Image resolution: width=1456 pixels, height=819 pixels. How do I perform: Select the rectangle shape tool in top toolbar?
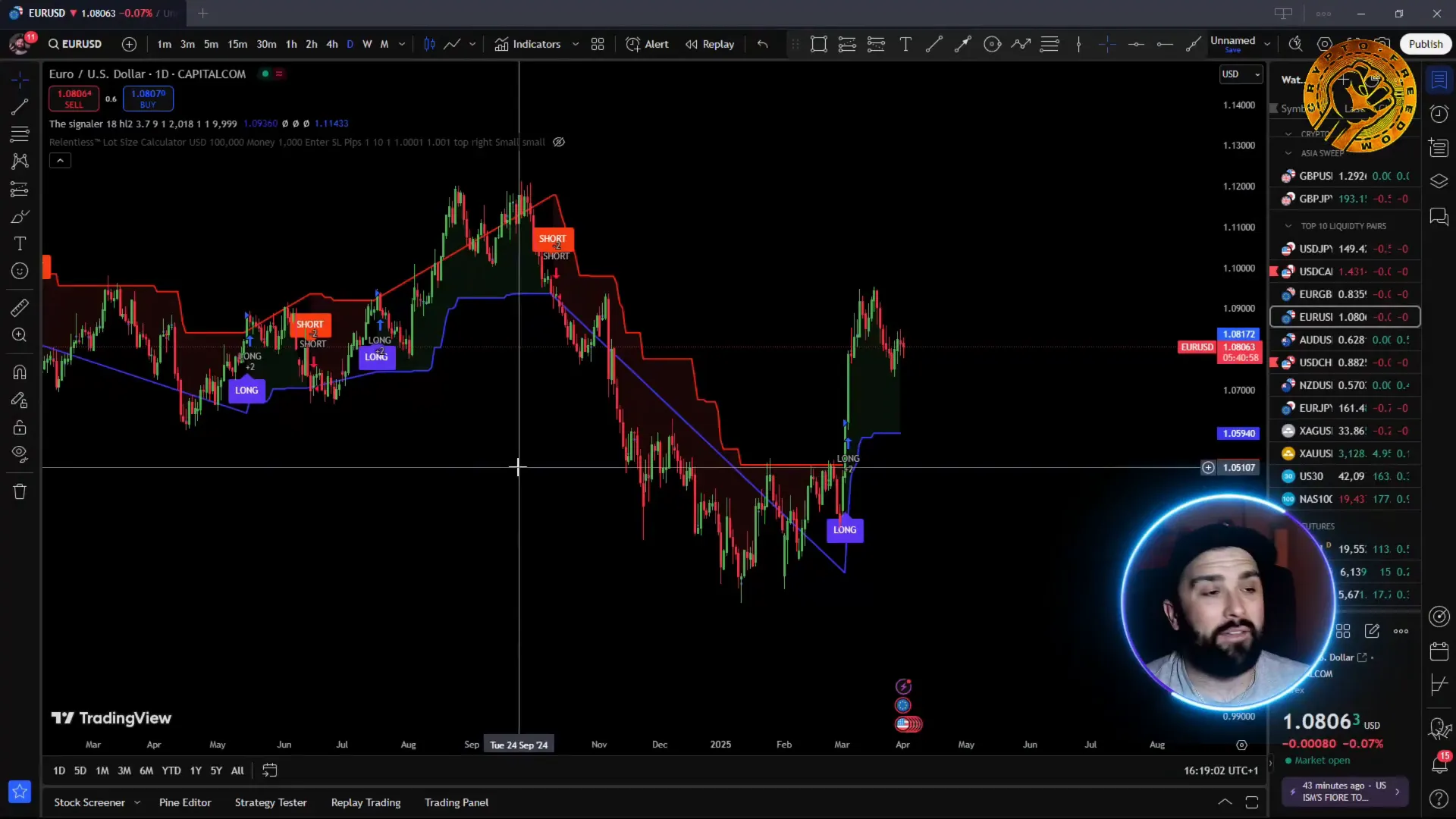point(818,44)
